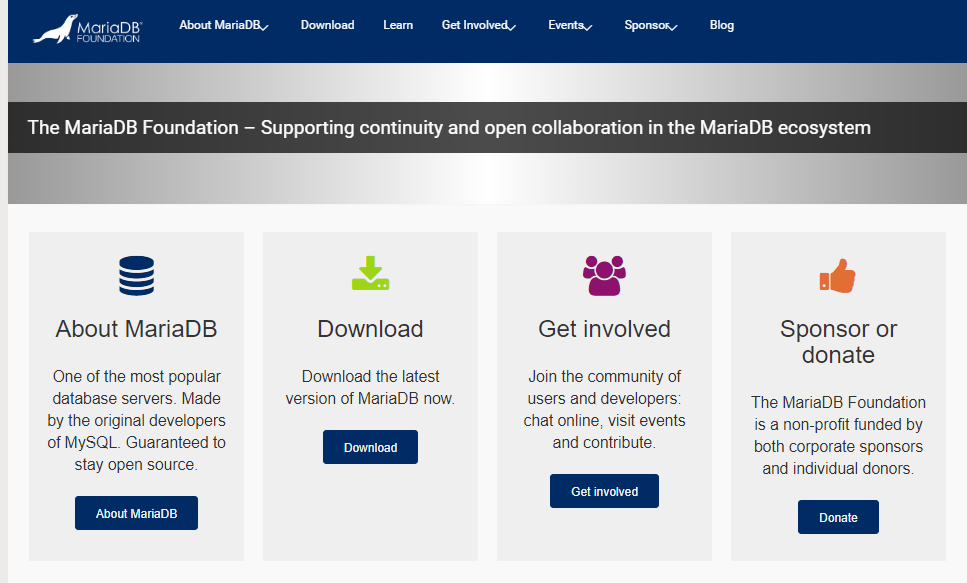The height and width of the screenshot is (583, 967).
Task: Open the Sponsor dropdown in navbar
Action: (x=651, y=26)
